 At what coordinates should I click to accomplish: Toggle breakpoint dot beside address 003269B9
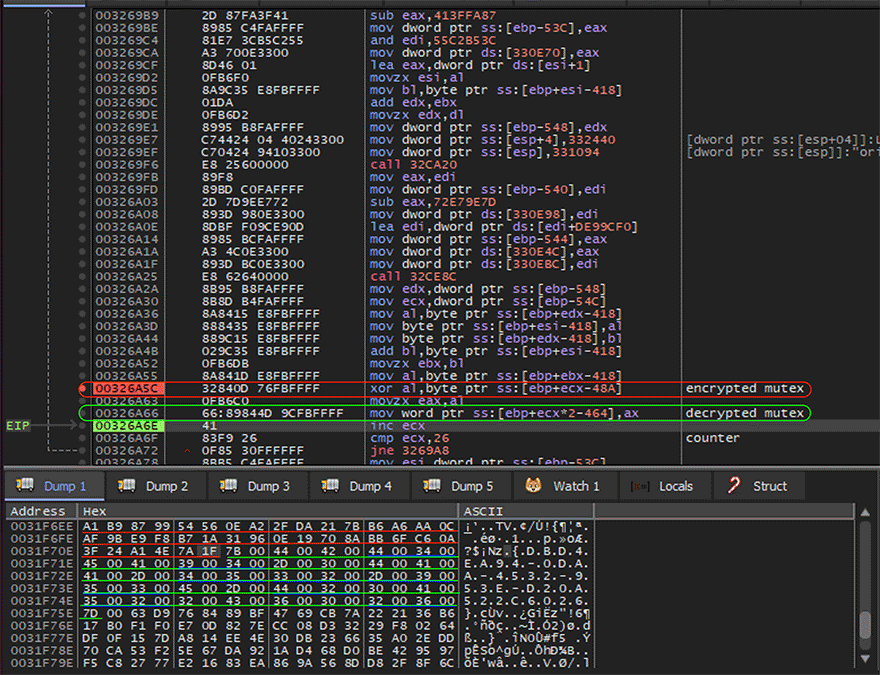point(82,15)
